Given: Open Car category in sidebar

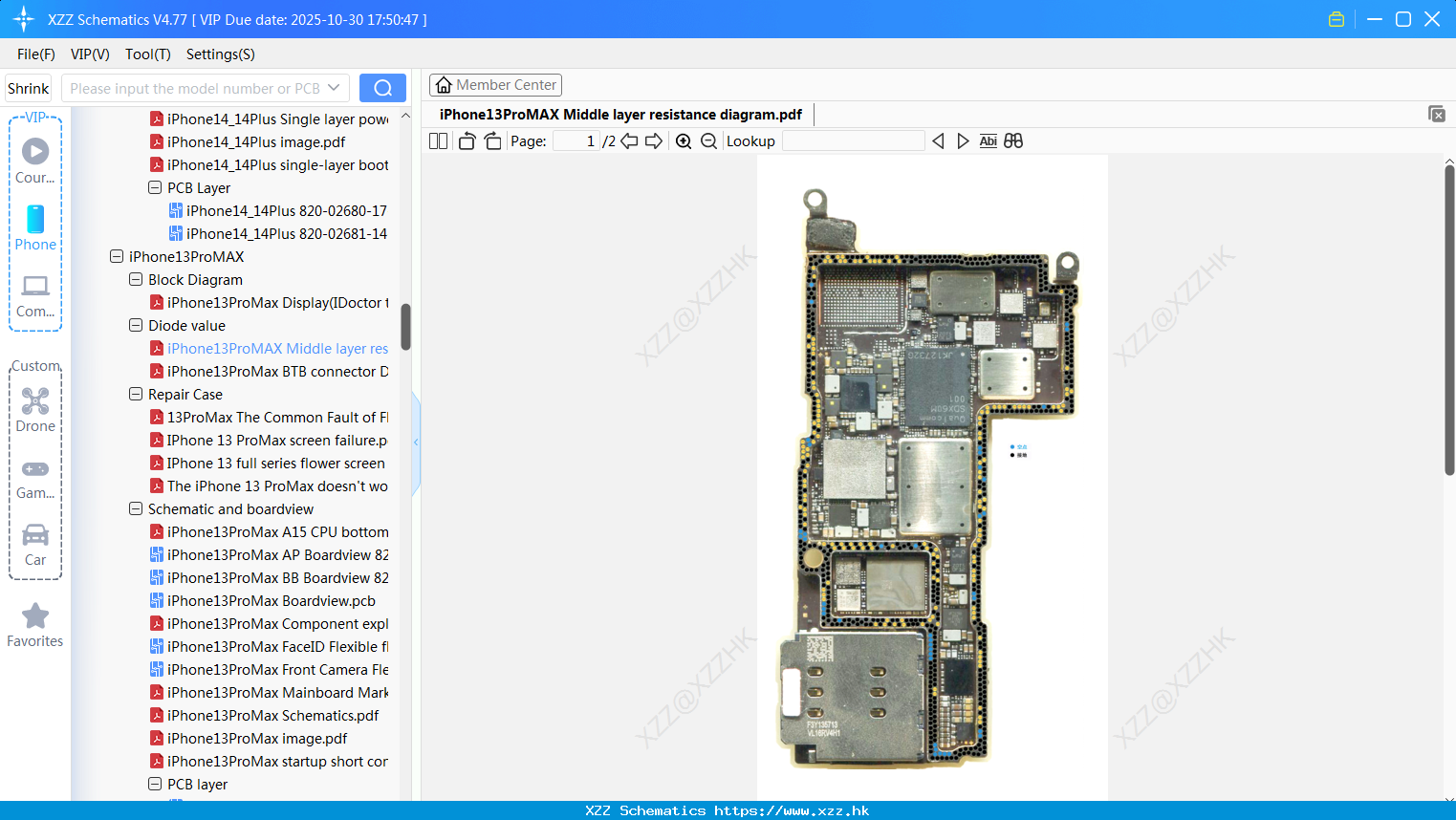Looking at the screenshot, I should 35,545.
